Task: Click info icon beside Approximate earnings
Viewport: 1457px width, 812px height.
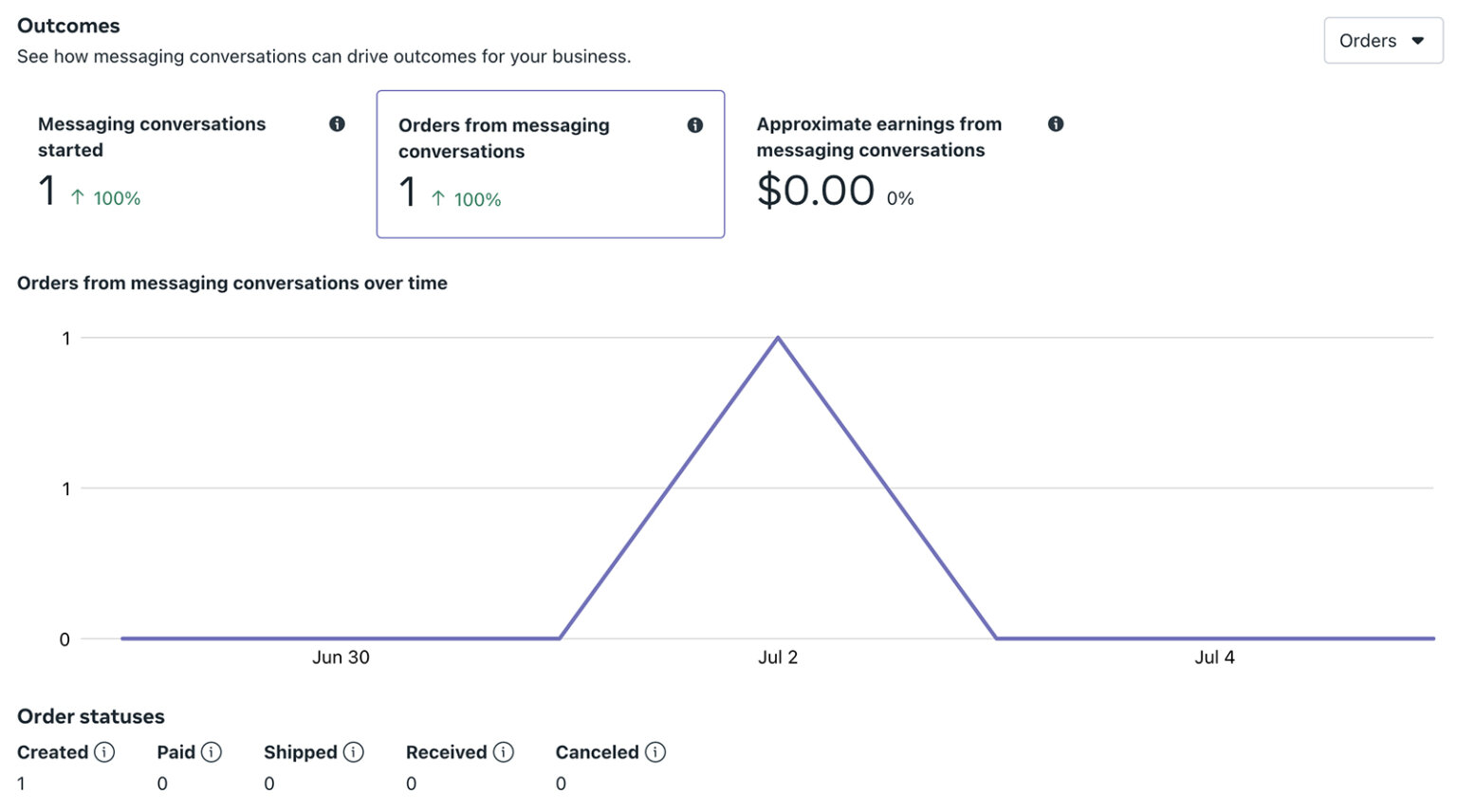Action: pos(1056,124)
